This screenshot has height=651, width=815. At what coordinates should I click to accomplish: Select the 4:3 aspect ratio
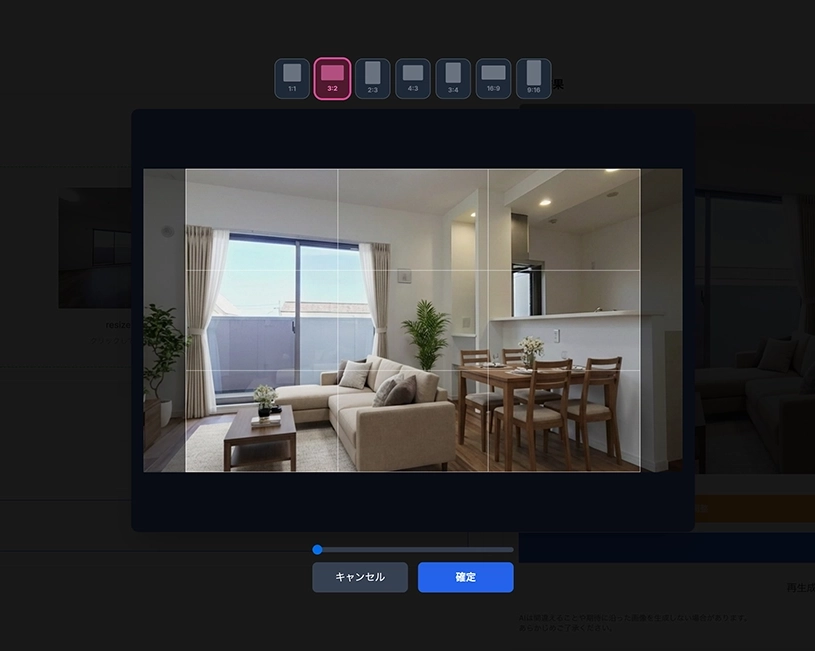point(413,78)
